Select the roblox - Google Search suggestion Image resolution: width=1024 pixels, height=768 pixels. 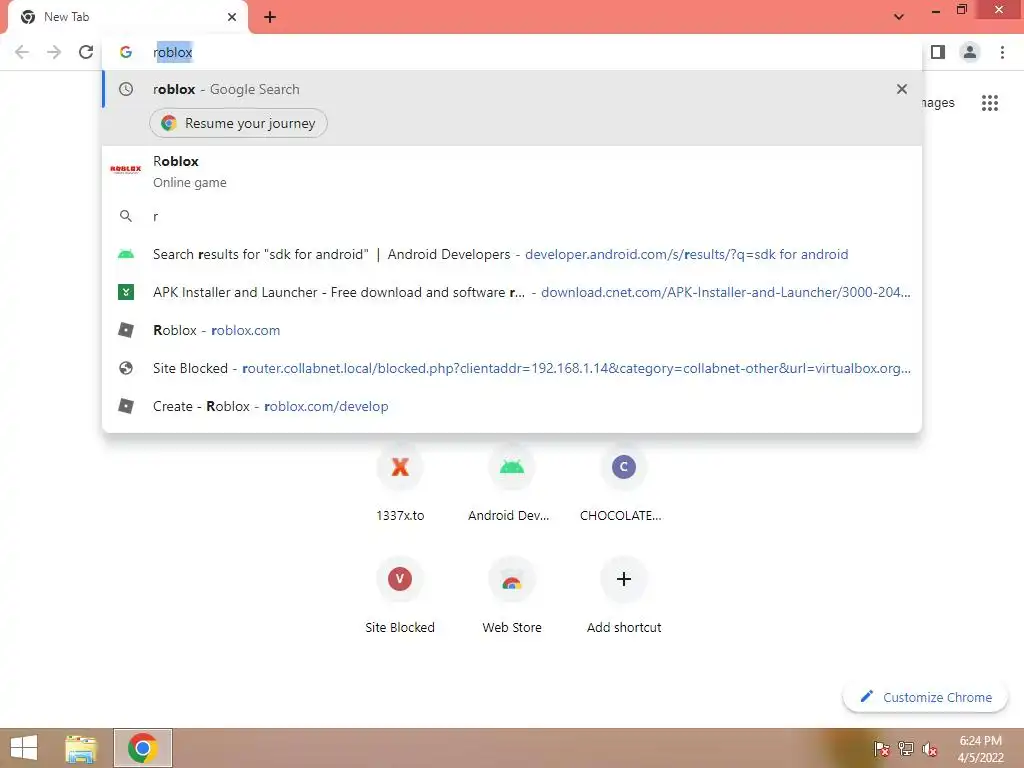pyautogui.click(x=512, y=89)
